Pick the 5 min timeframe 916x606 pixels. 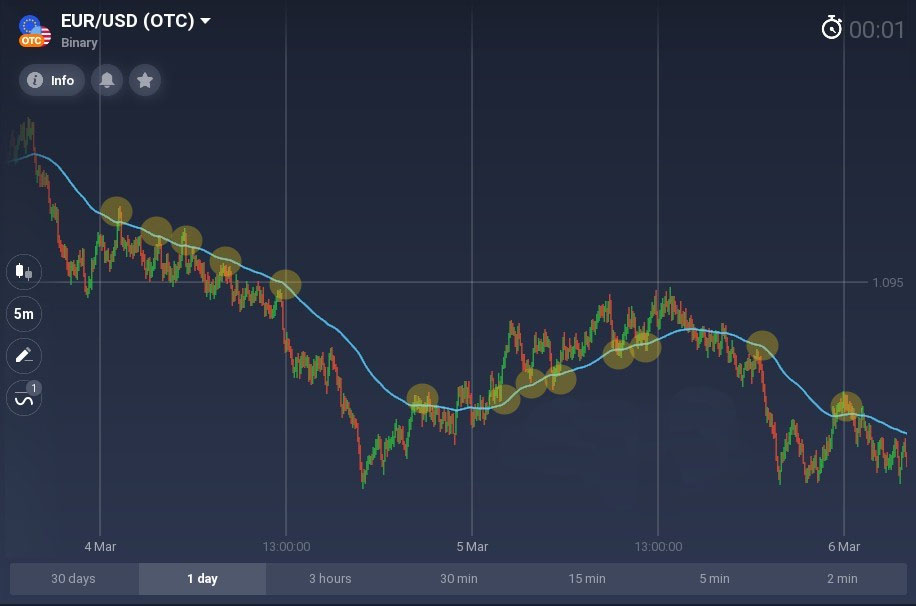(715, 579)
